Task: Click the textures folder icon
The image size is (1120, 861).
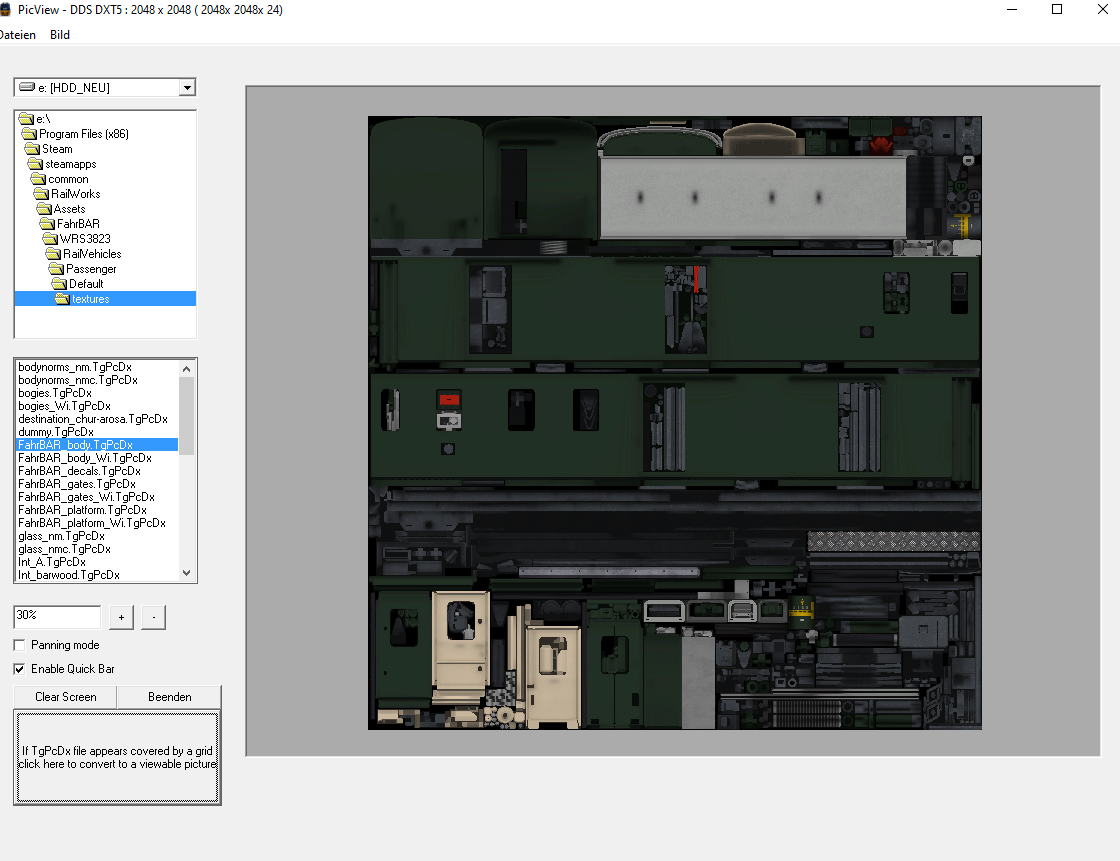Action: [x=62, y=299]
